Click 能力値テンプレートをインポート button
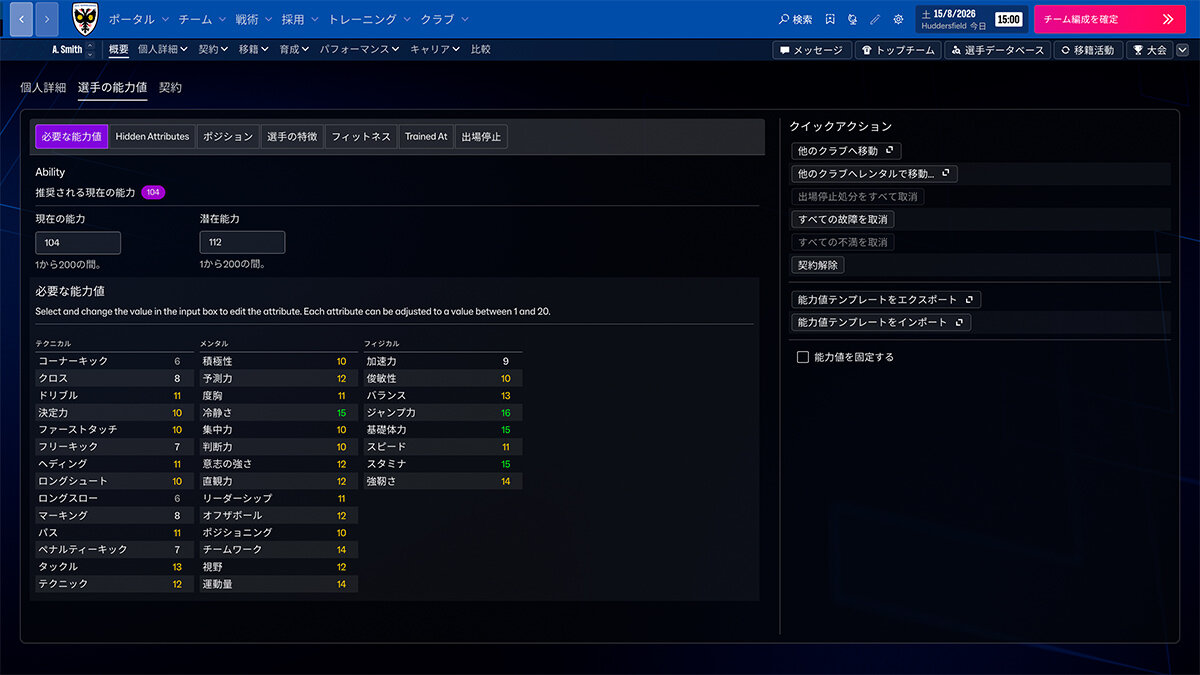Viewport: 1200px width, 675px height. click(x=880, y=323)
